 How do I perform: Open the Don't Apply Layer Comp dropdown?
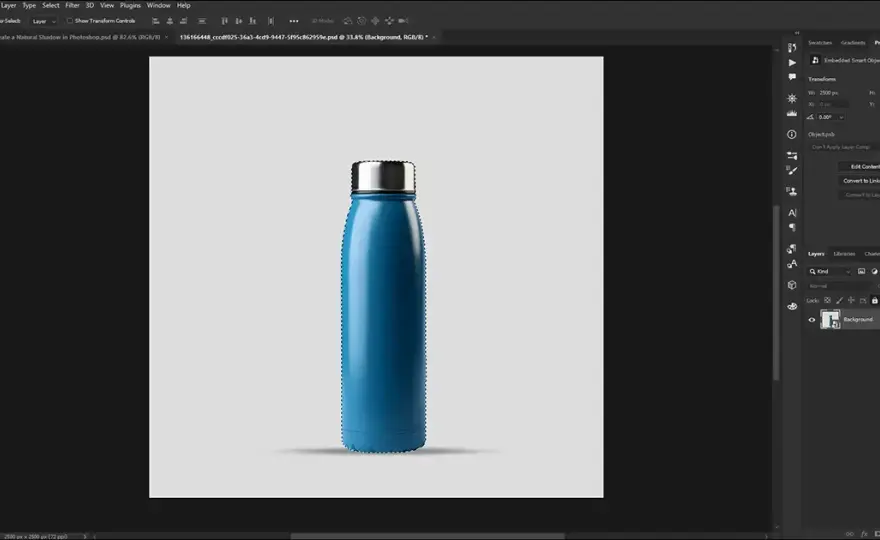coord(844,147)
